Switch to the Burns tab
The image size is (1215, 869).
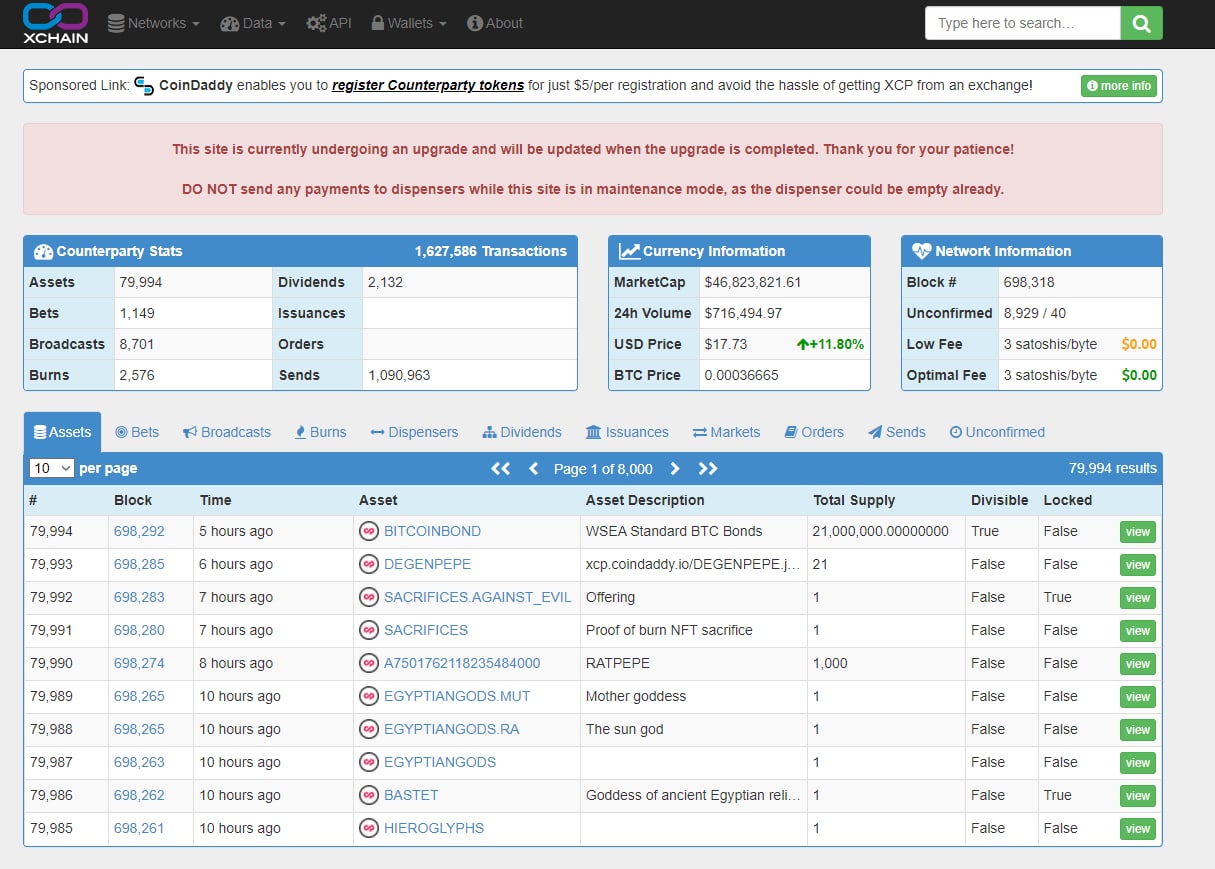320,432
